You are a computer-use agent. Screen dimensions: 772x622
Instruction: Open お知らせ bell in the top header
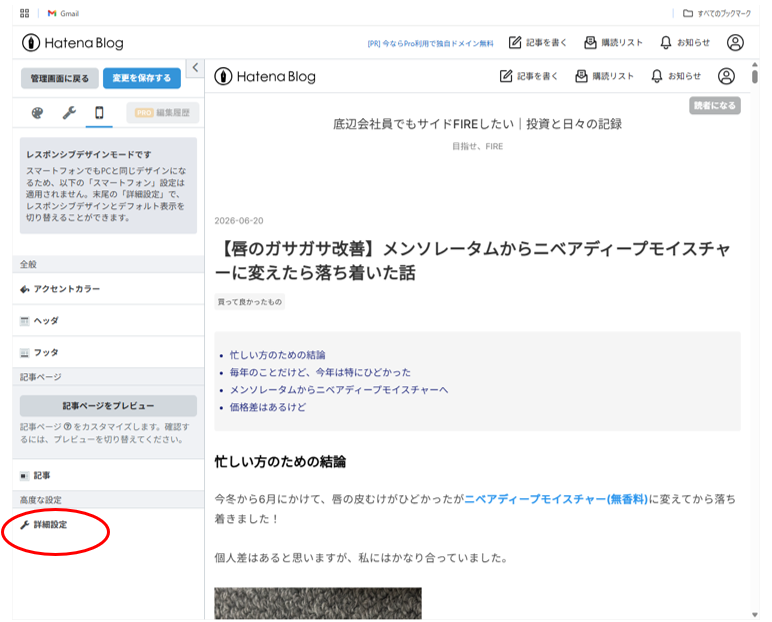pos(685,43)
